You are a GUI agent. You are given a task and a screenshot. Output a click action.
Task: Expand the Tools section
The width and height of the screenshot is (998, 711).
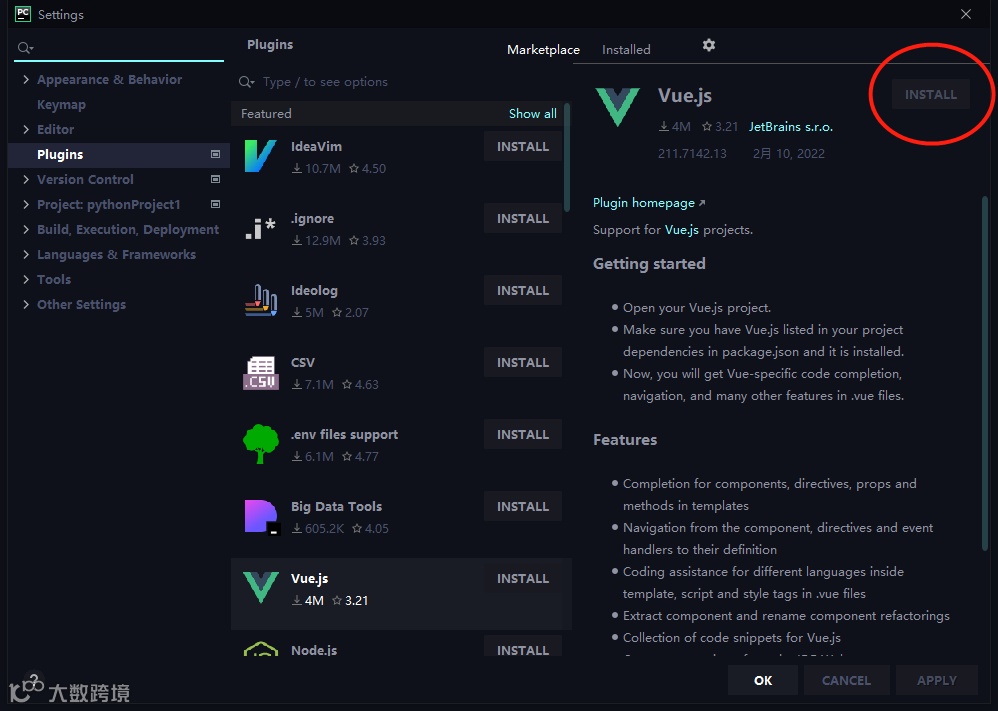(25, 279)
